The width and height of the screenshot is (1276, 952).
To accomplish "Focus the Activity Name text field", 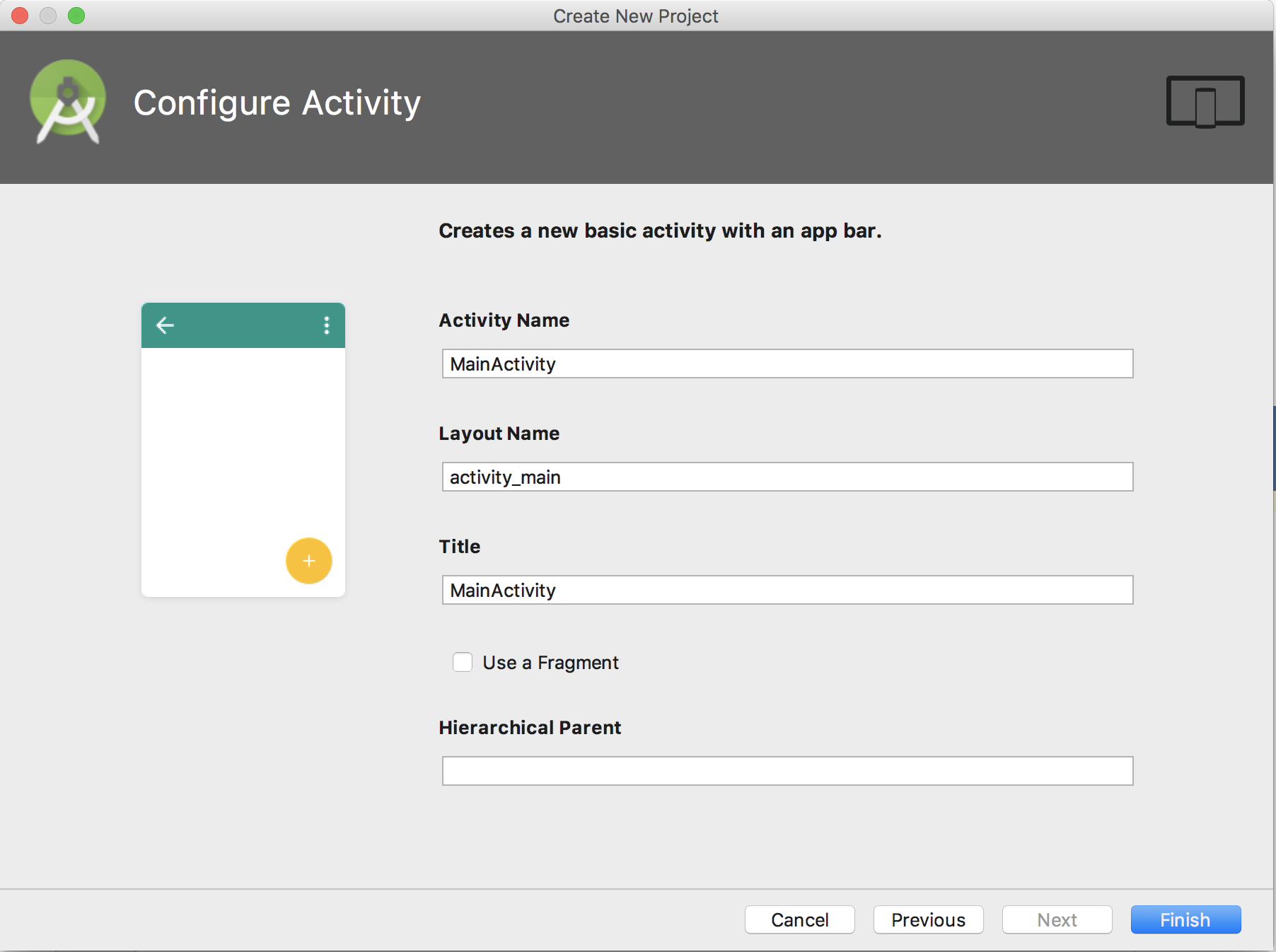I will click(787, 364).
